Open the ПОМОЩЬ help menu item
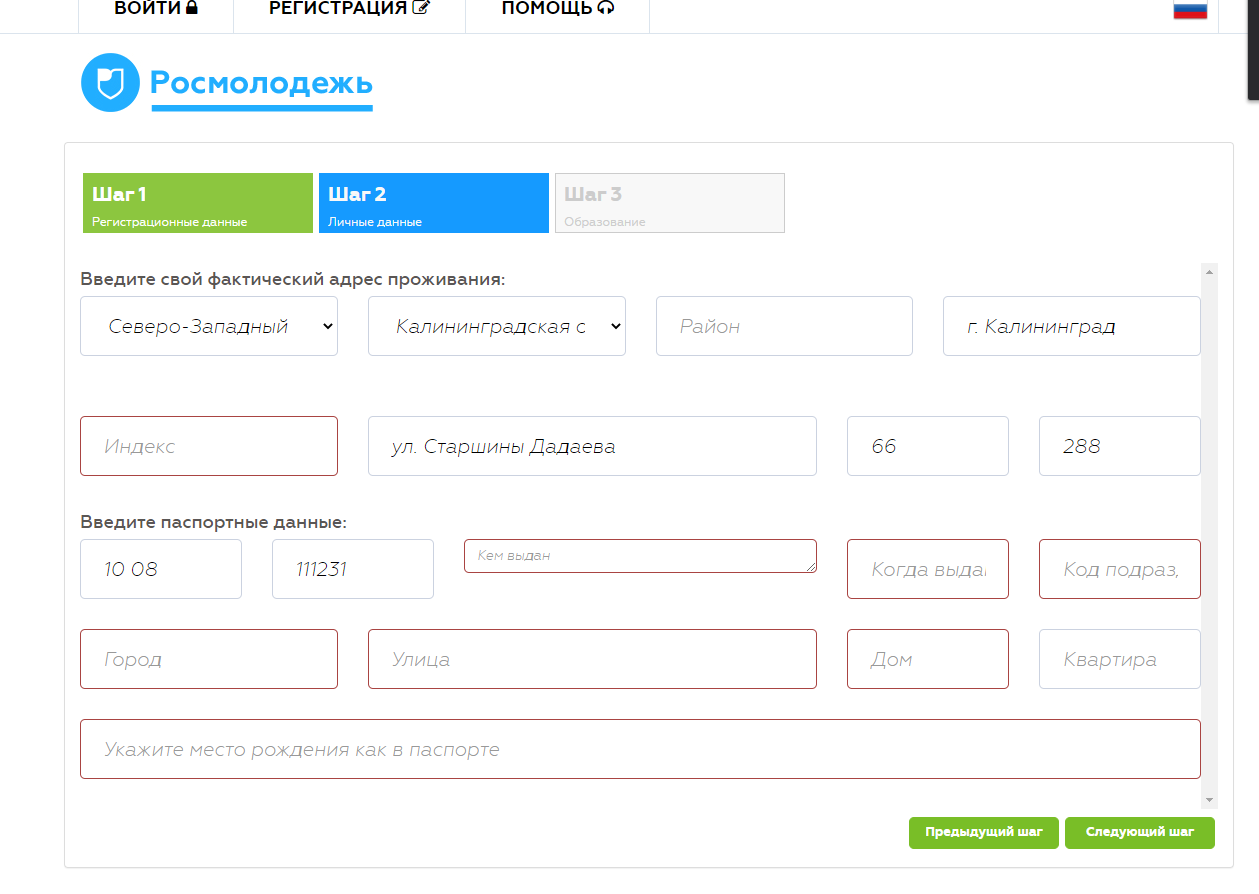Screen dimensions: 1259x894 click(557, 9)
